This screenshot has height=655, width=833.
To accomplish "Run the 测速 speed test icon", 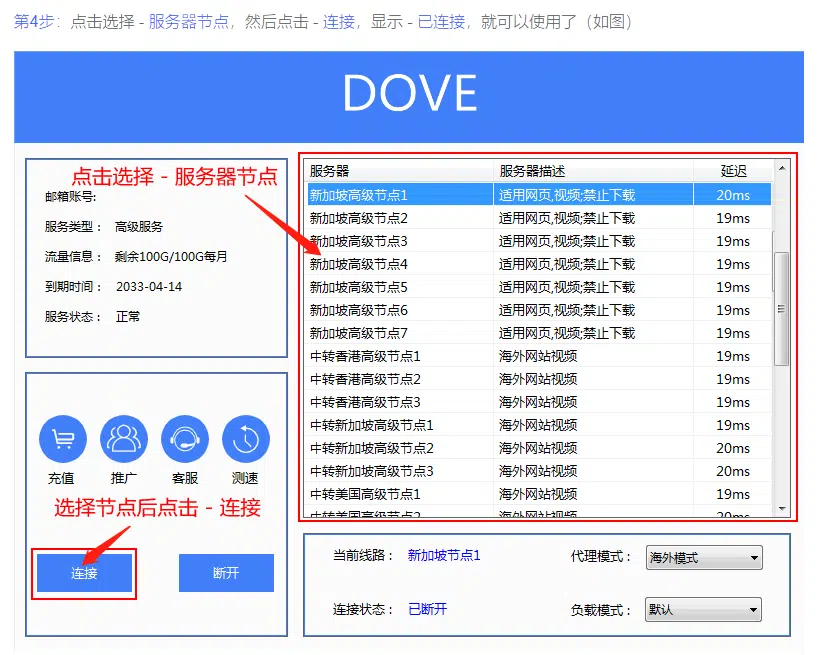I will tap(246, 439).
